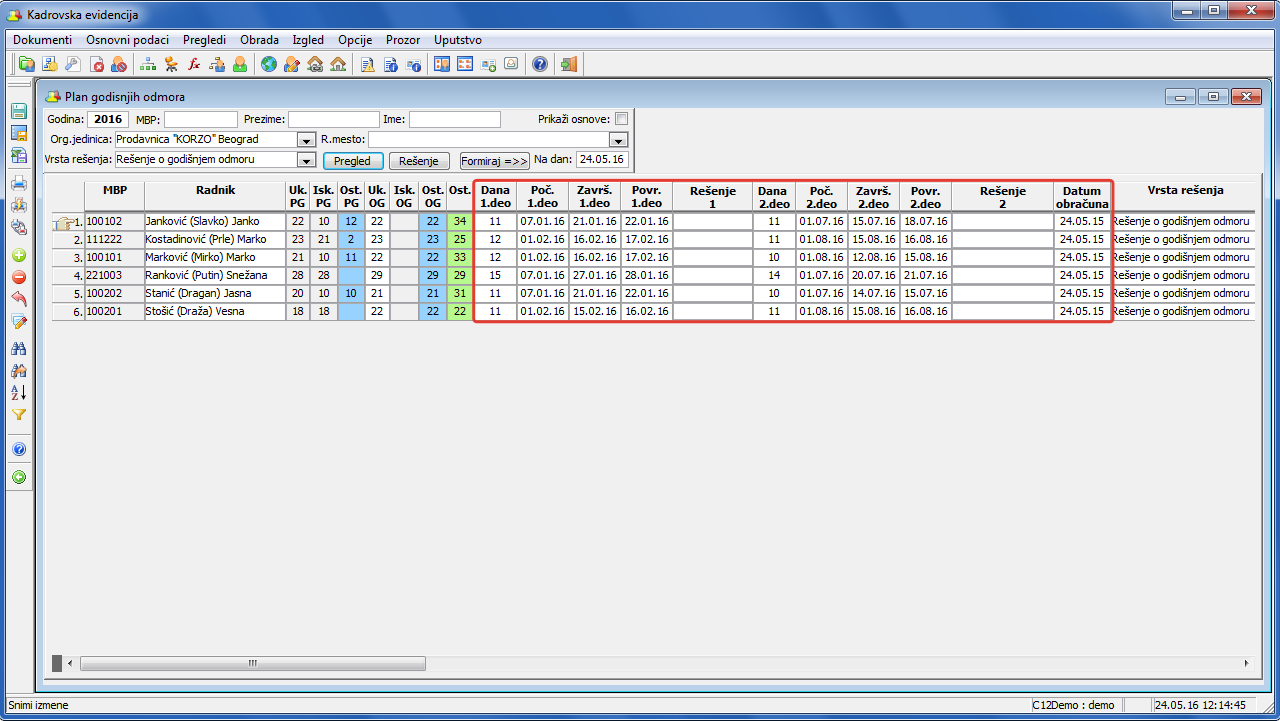Click the house icon in toolbar
This screenshot has width=1280, height=721.
338,65
